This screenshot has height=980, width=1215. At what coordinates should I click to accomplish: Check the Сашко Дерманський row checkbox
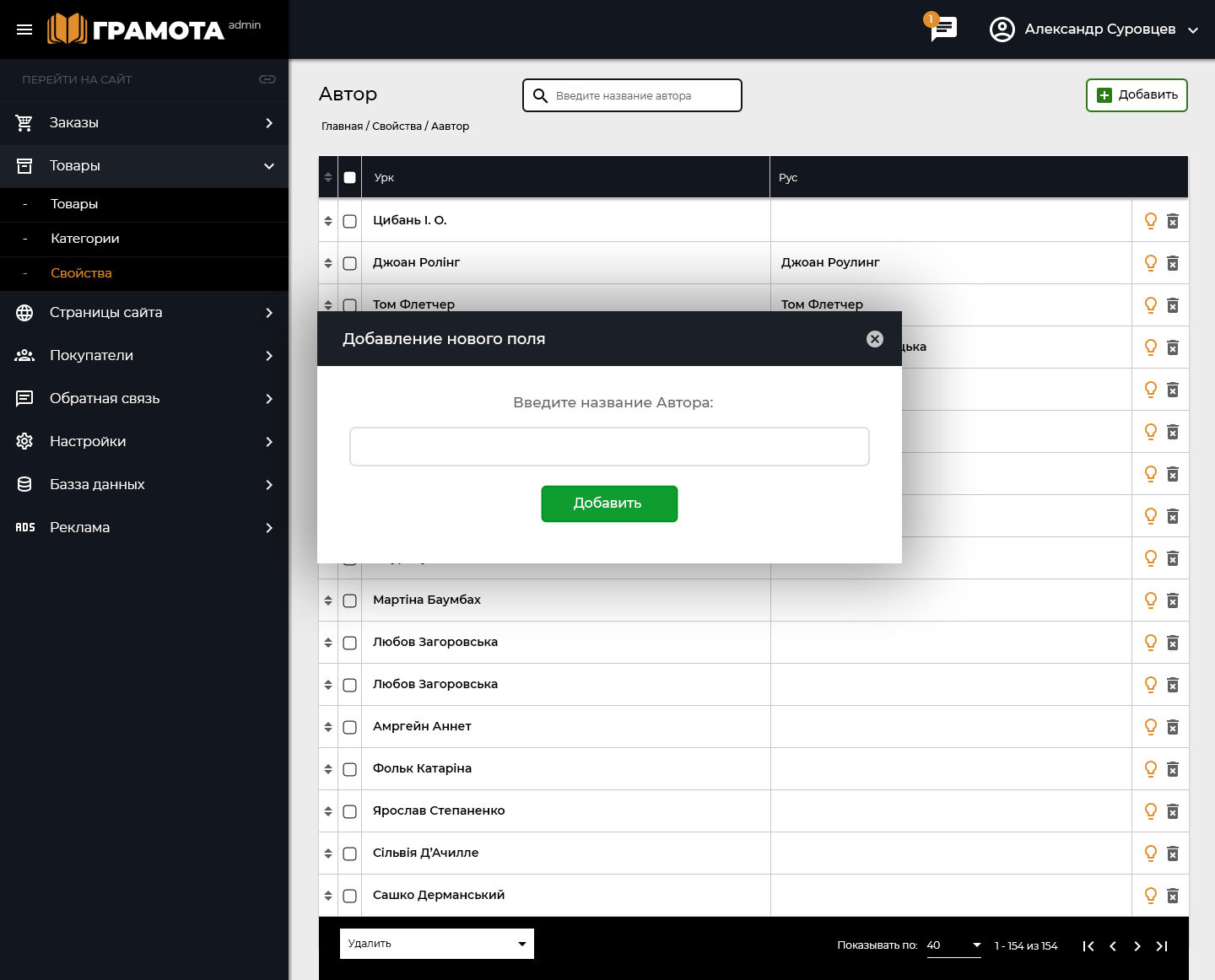(x=349, y=896)
